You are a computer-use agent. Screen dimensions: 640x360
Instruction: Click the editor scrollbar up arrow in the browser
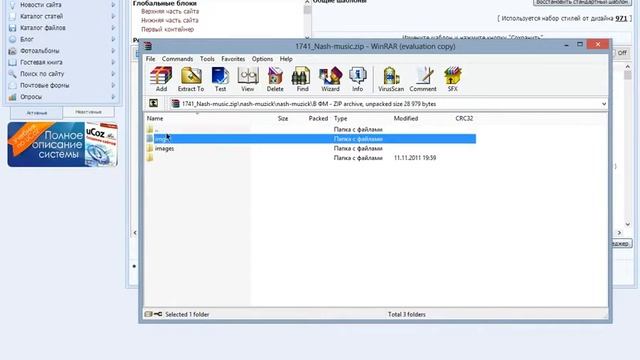(628, 67)
